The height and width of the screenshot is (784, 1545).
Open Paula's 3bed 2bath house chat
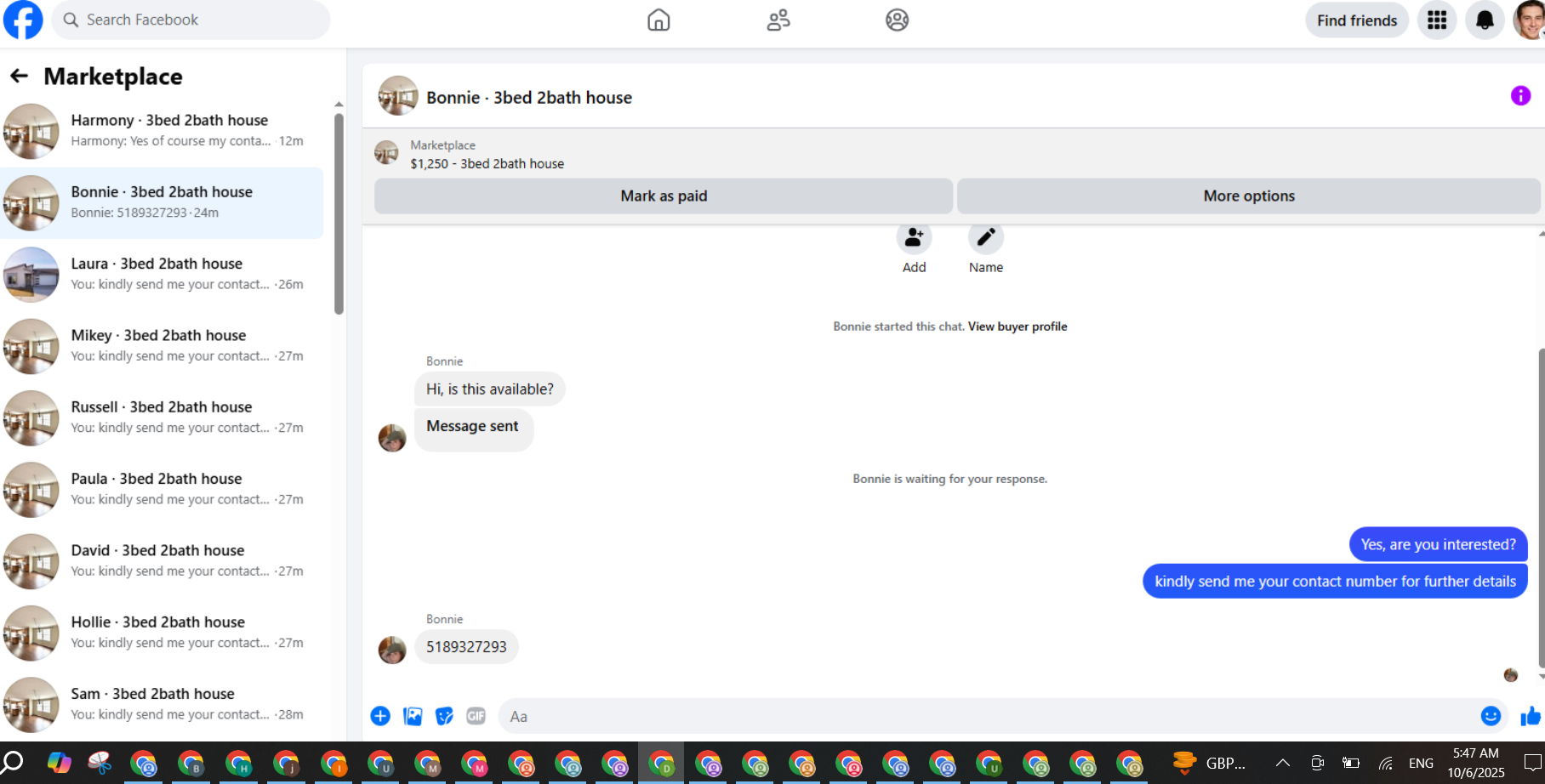[x=162, y=489]
